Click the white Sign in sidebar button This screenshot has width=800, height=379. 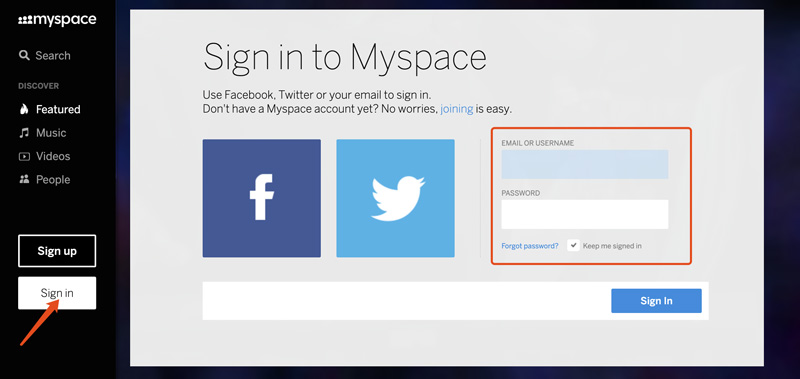coord(57,293)
